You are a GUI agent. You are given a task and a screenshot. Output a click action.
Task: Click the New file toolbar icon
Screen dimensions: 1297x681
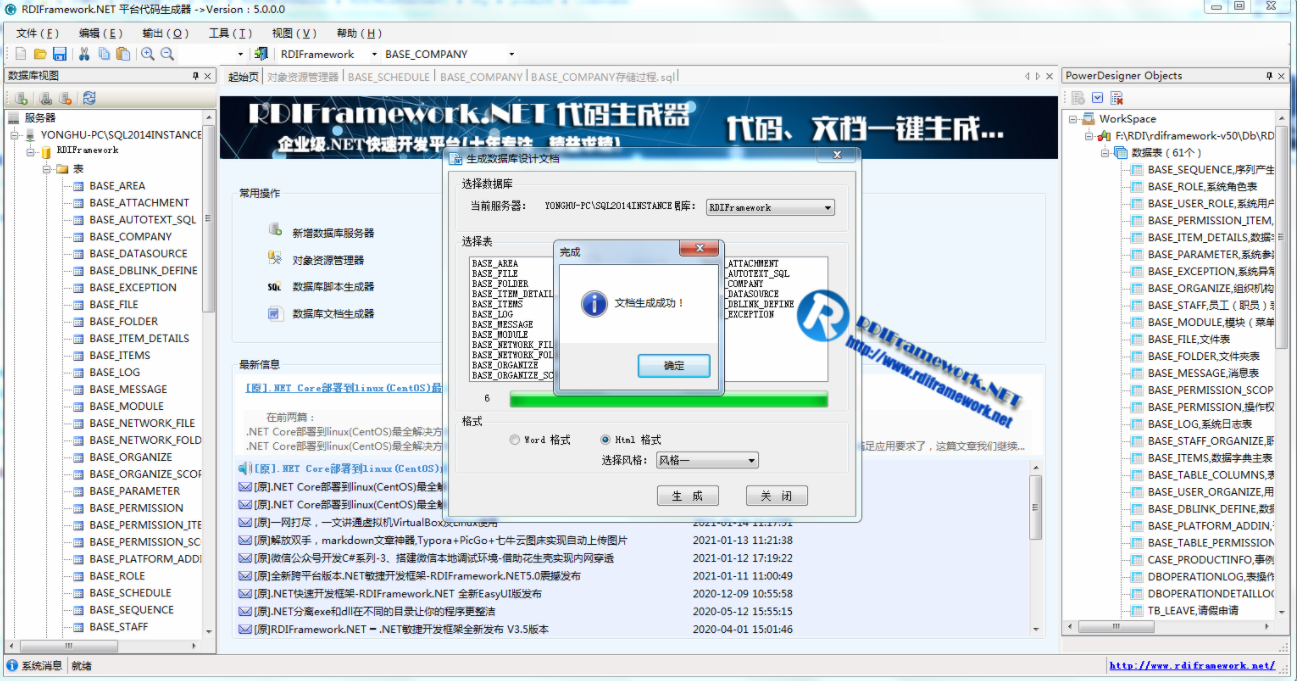click(21, 54)
